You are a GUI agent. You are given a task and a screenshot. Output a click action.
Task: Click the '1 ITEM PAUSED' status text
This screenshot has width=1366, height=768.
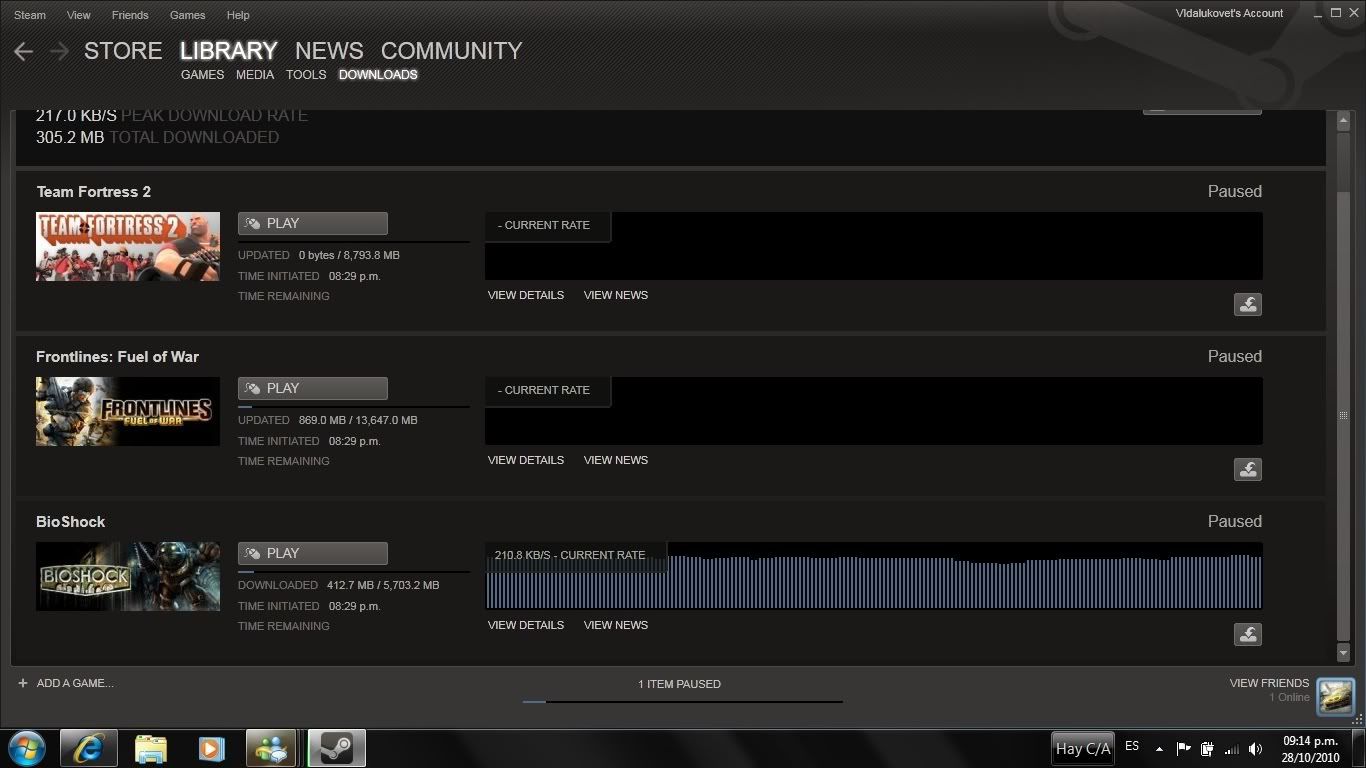click(x=679, y=684)
